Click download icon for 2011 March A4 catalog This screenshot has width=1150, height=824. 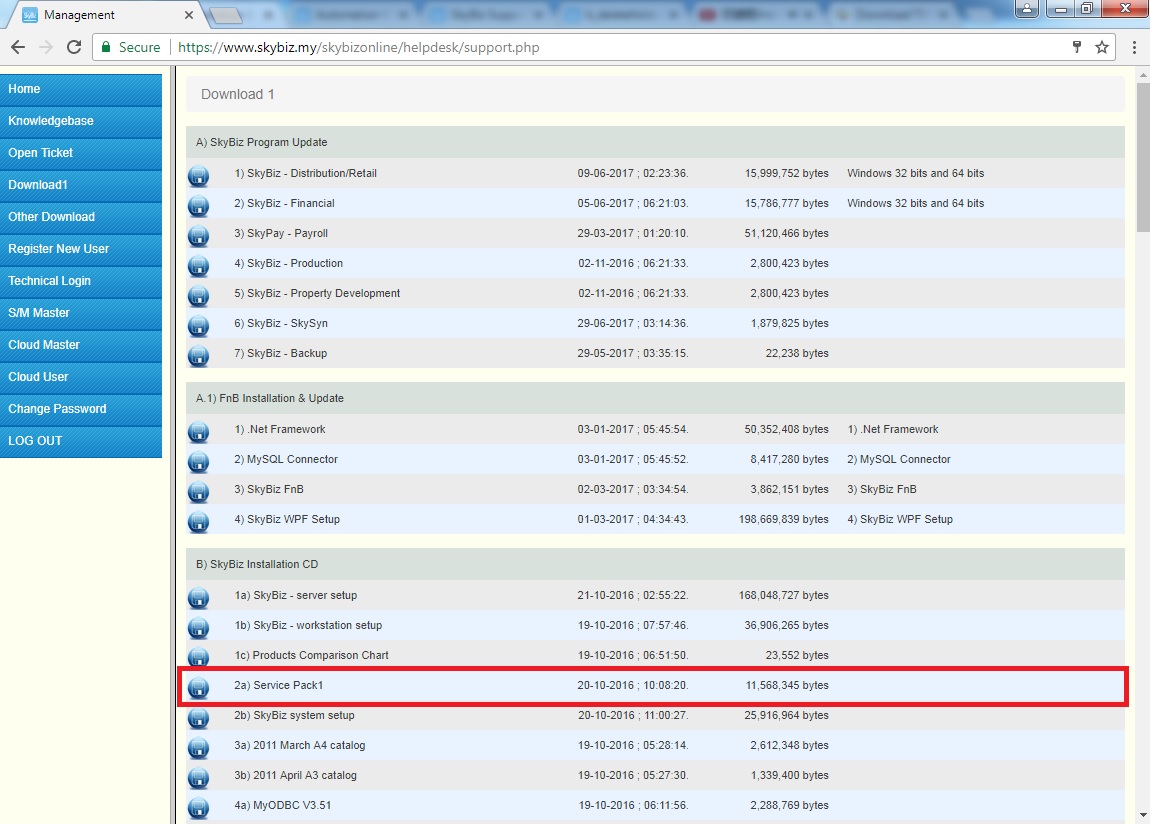(x=198, y=748)
